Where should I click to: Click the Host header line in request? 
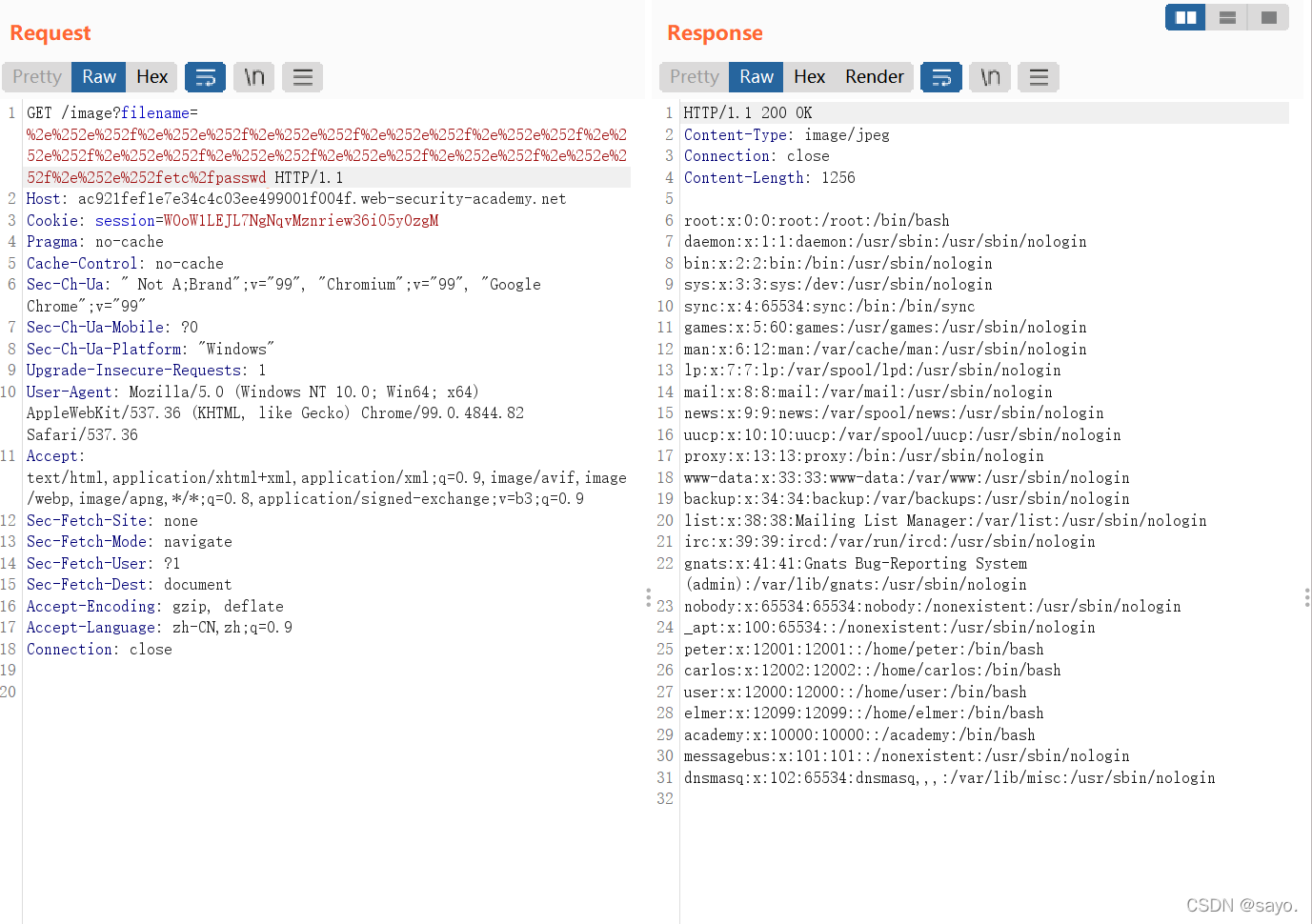tap(296, 199)
